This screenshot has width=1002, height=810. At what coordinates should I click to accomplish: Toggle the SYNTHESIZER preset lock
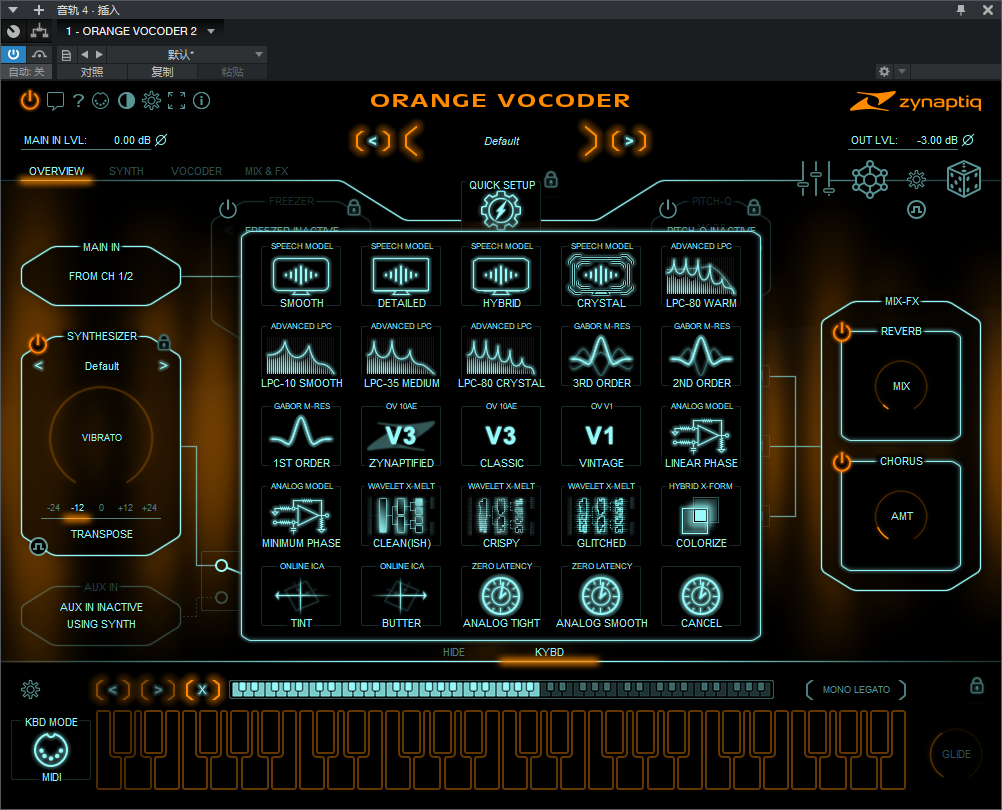point(164,342)
